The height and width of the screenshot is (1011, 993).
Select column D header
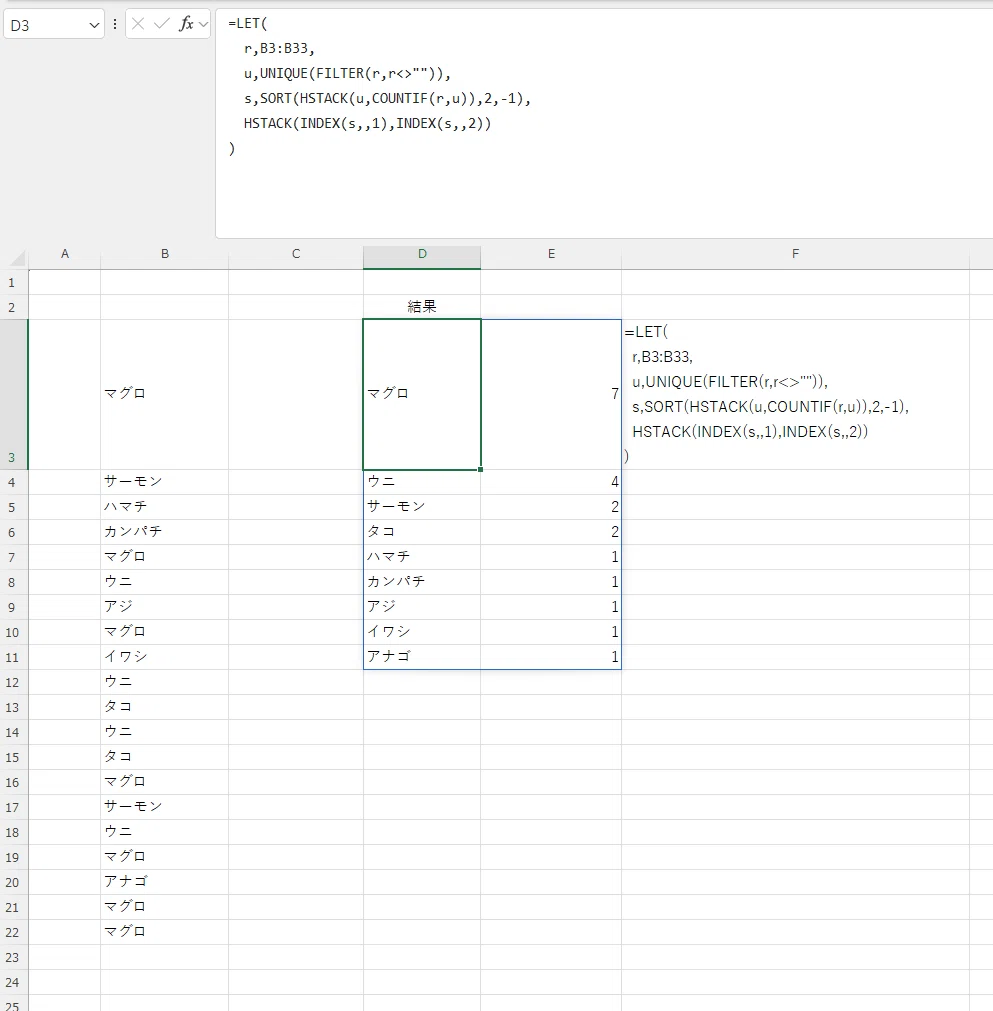(x=422, y=254)
